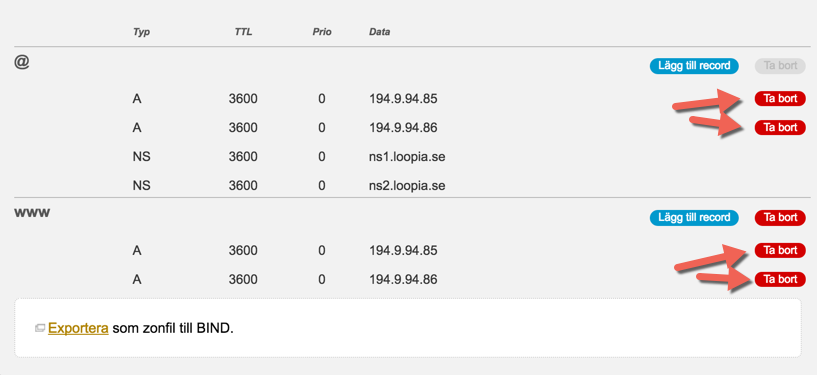Click the www 194.9.94.86 IP address
This screenshot has height=375, width=817.
click(403, 280)
